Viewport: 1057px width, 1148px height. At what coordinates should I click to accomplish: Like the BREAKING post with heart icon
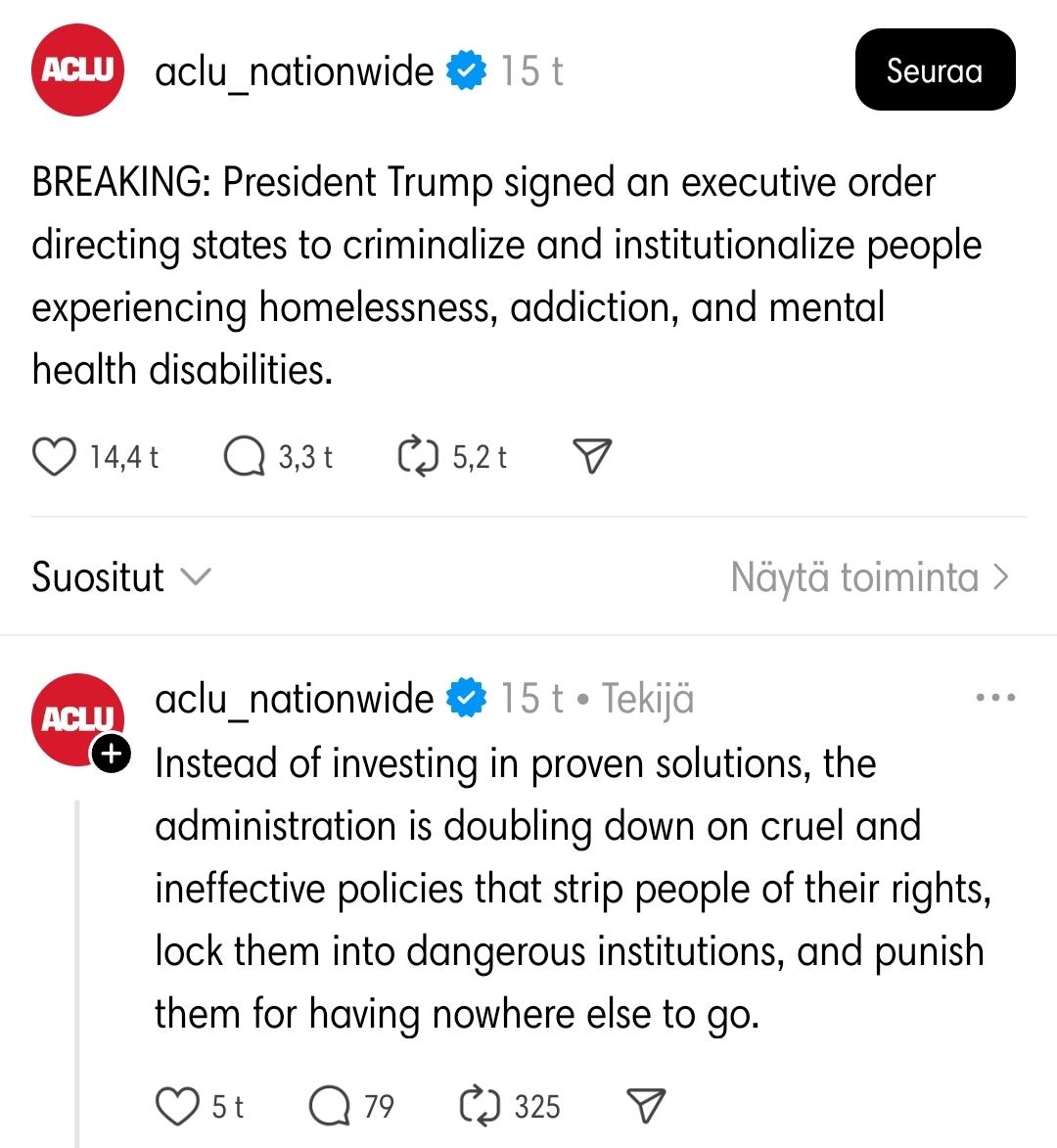[x=54, y=457]
